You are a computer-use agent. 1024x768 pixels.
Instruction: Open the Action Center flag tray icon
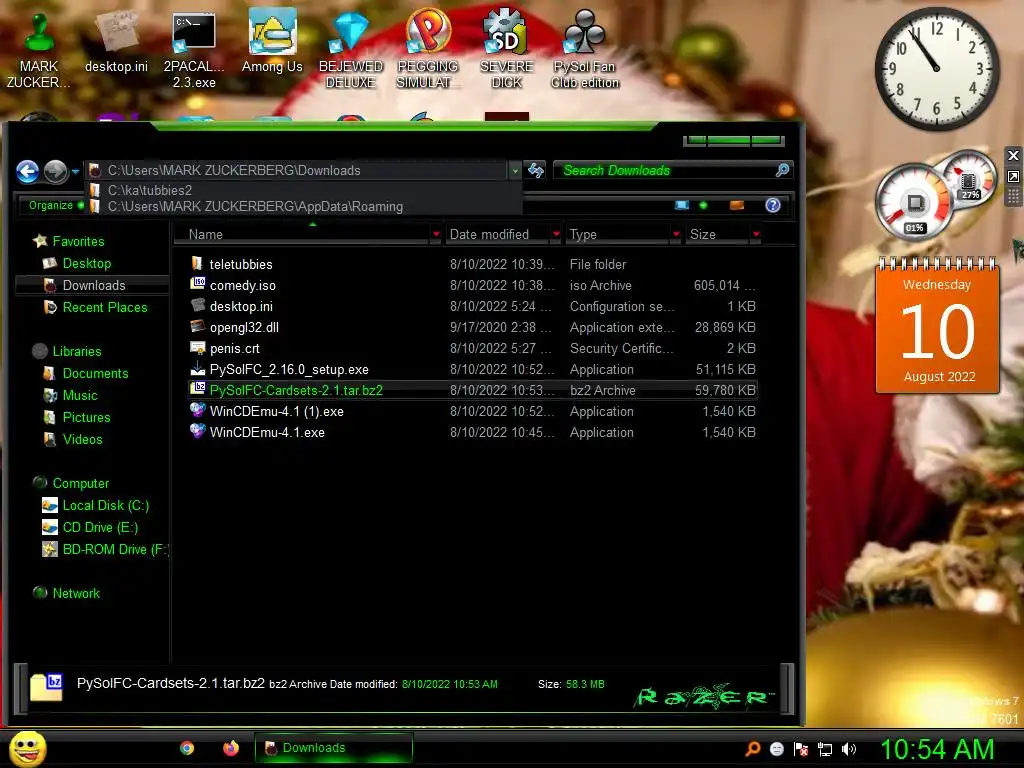pos(801,749)
